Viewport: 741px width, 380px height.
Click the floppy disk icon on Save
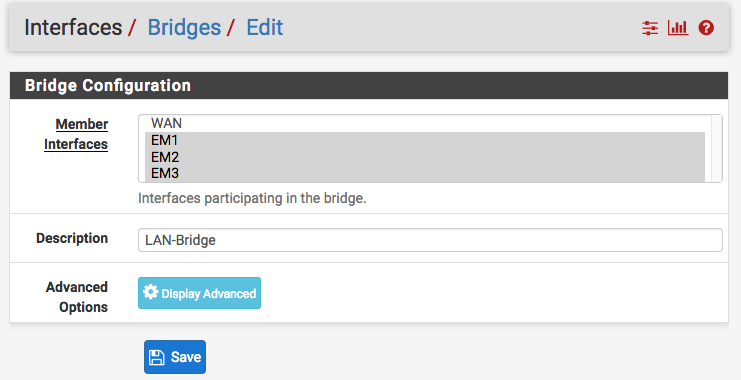[156, 357]
